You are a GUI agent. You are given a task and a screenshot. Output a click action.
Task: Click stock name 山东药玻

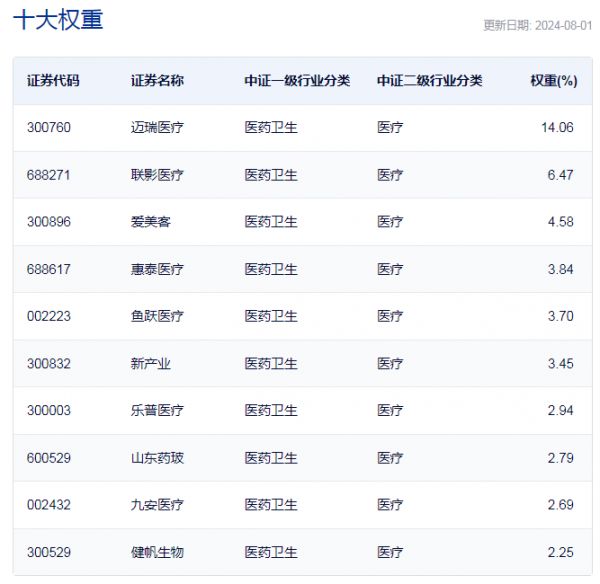pos(157,458)
